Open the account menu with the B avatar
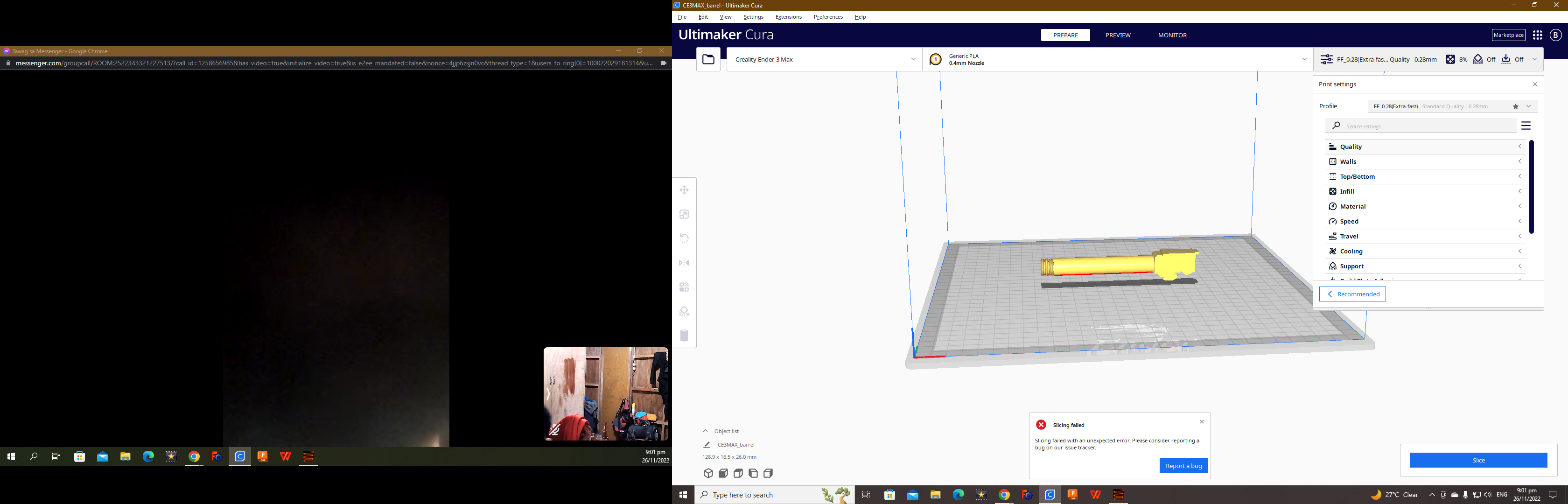Viewport: 1568px width, 504px height. [1556, 35]
